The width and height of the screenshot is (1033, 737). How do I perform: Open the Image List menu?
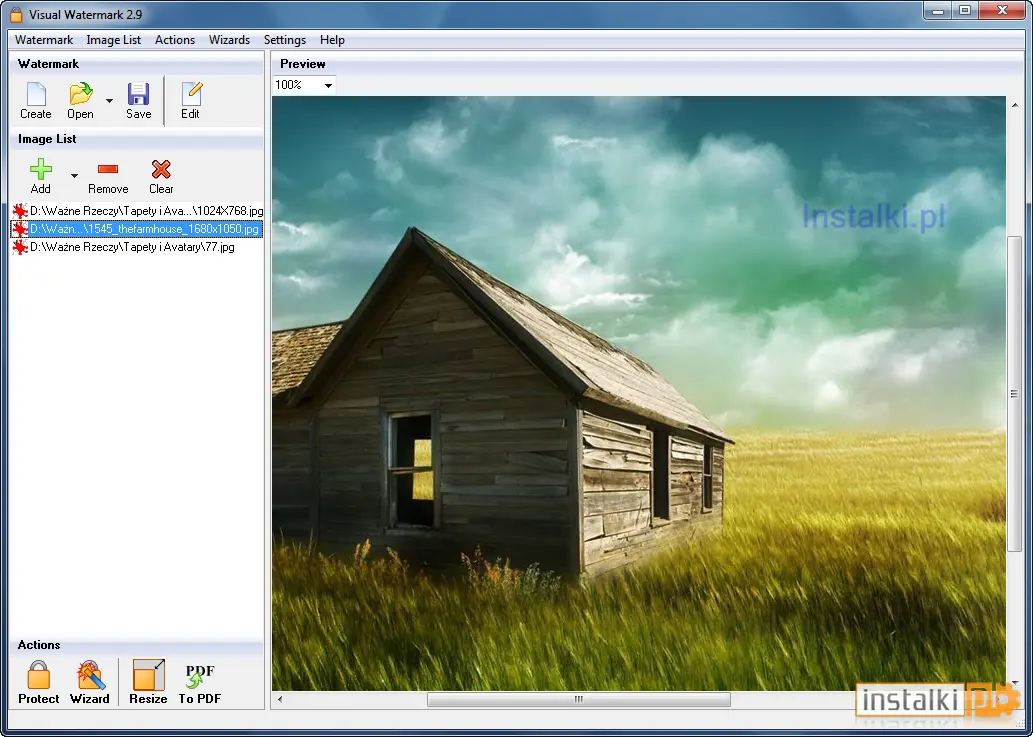point(113,40)
